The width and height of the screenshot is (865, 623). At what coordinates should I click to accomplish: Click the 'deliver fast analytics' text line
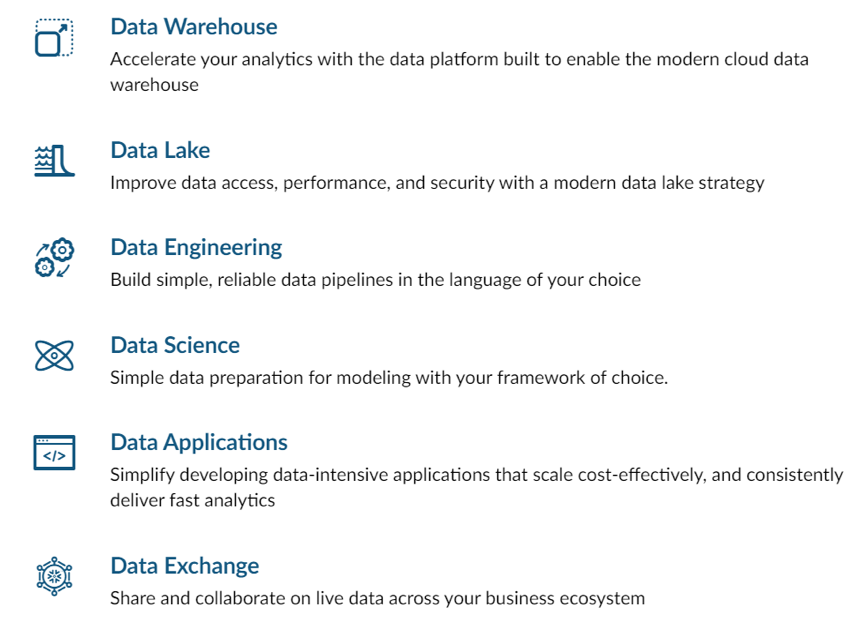click(x=193, y=500)
